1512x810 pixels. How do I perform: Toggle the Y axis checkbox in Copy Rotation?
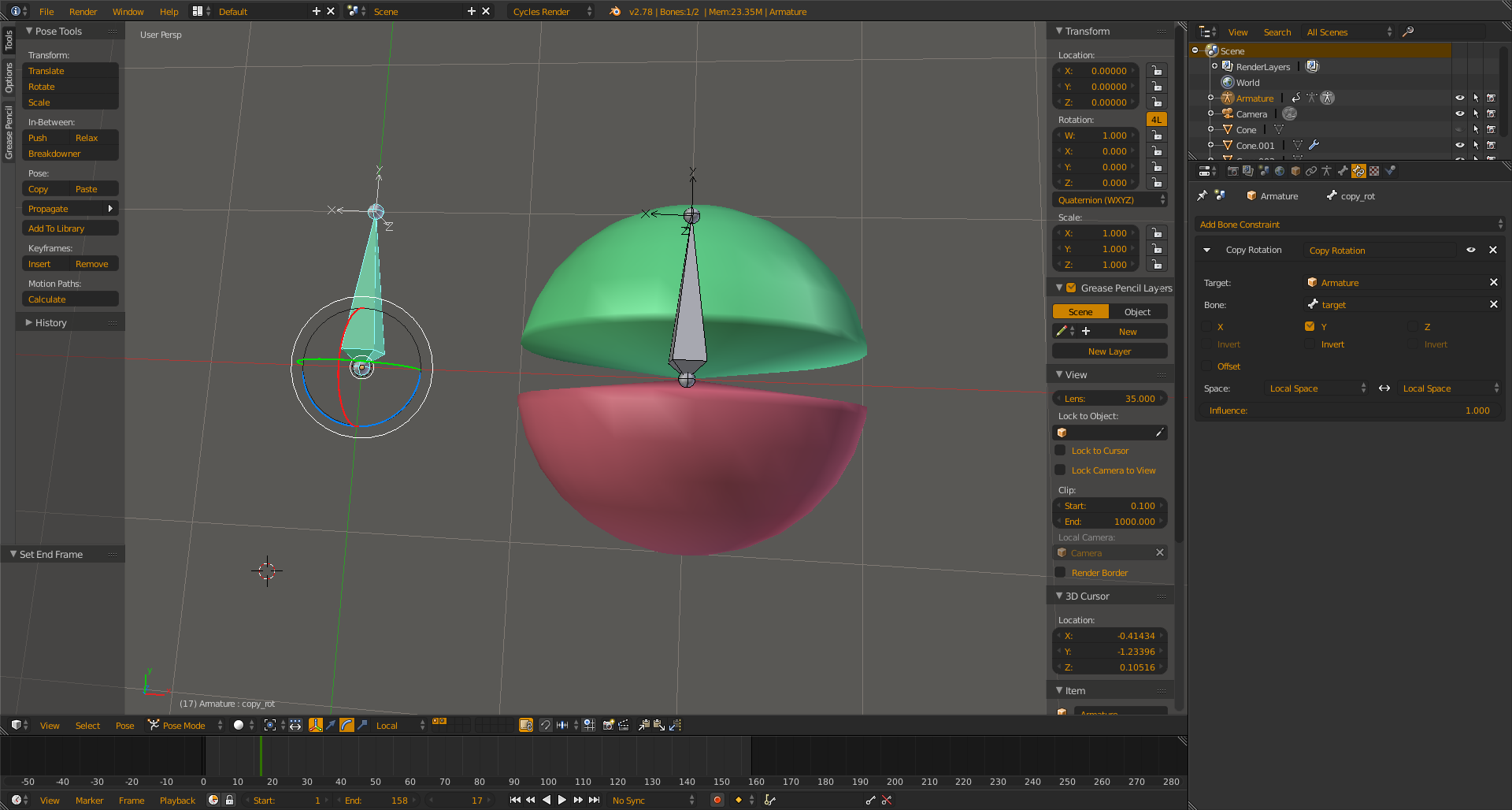coord(1310,326)
